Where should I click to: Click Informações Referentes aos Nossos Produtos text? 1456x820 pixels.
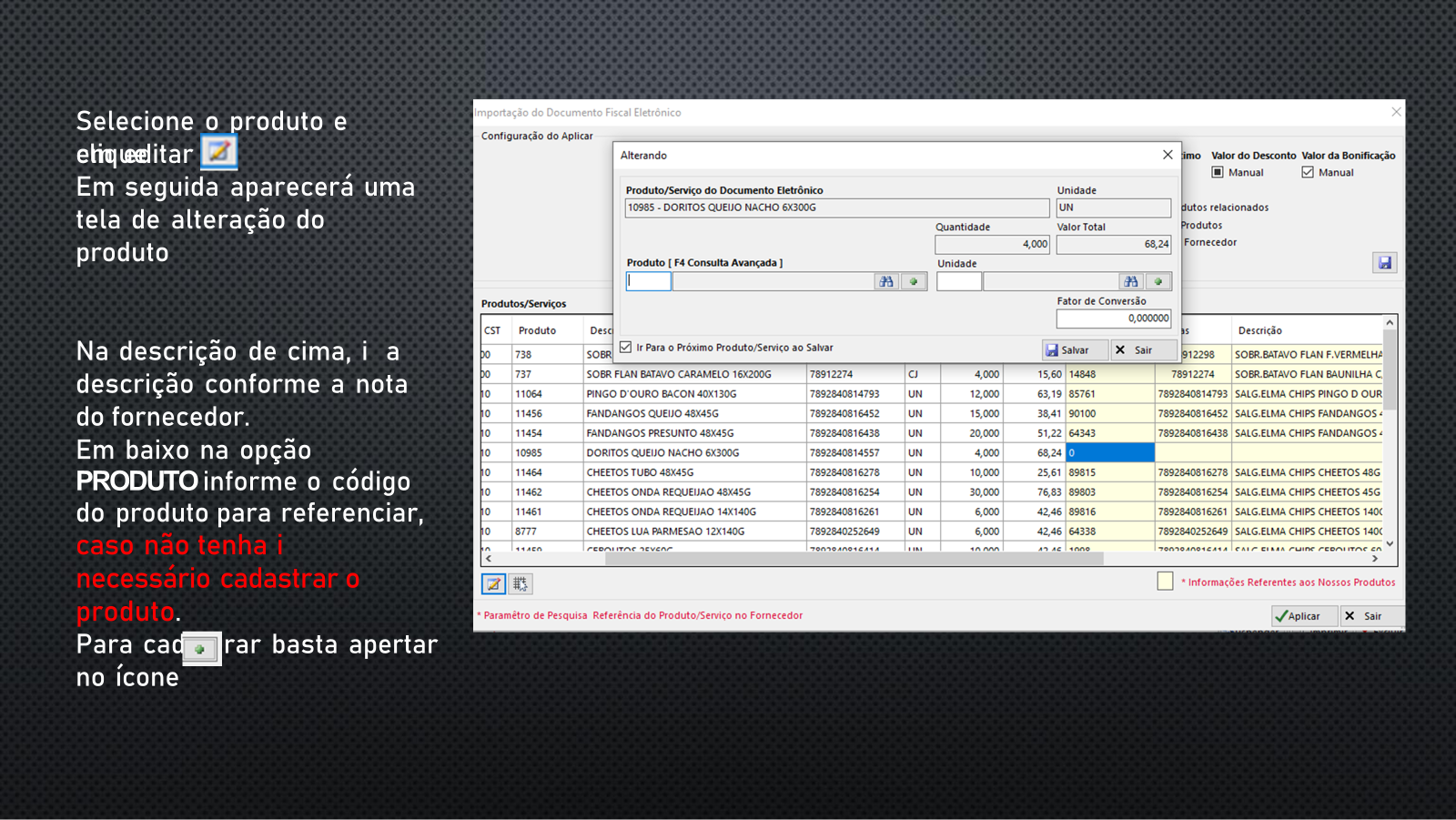pos(1289,582)
